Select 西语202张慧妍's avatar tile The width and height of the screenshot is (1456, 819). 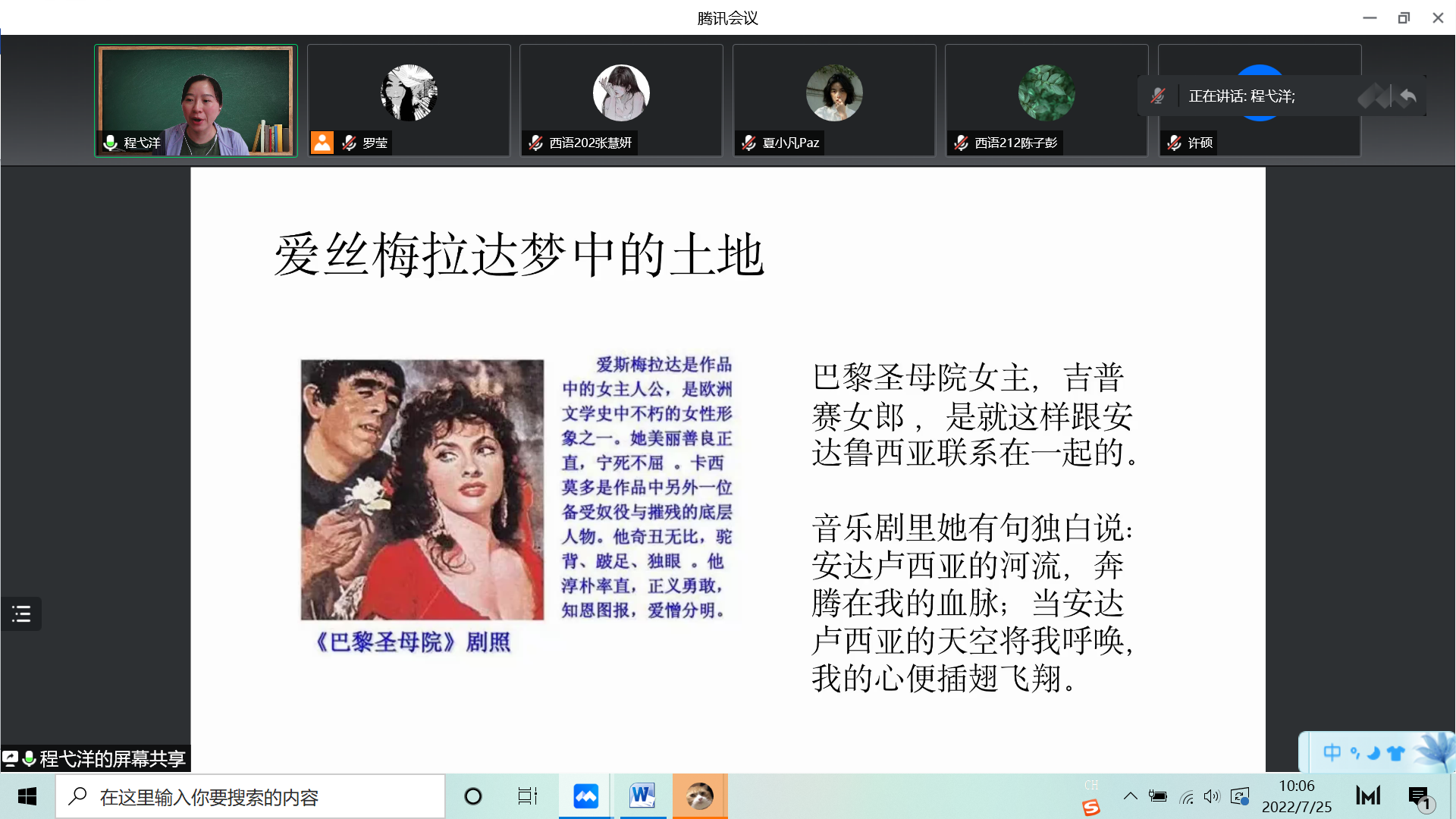tap(621, 93)
